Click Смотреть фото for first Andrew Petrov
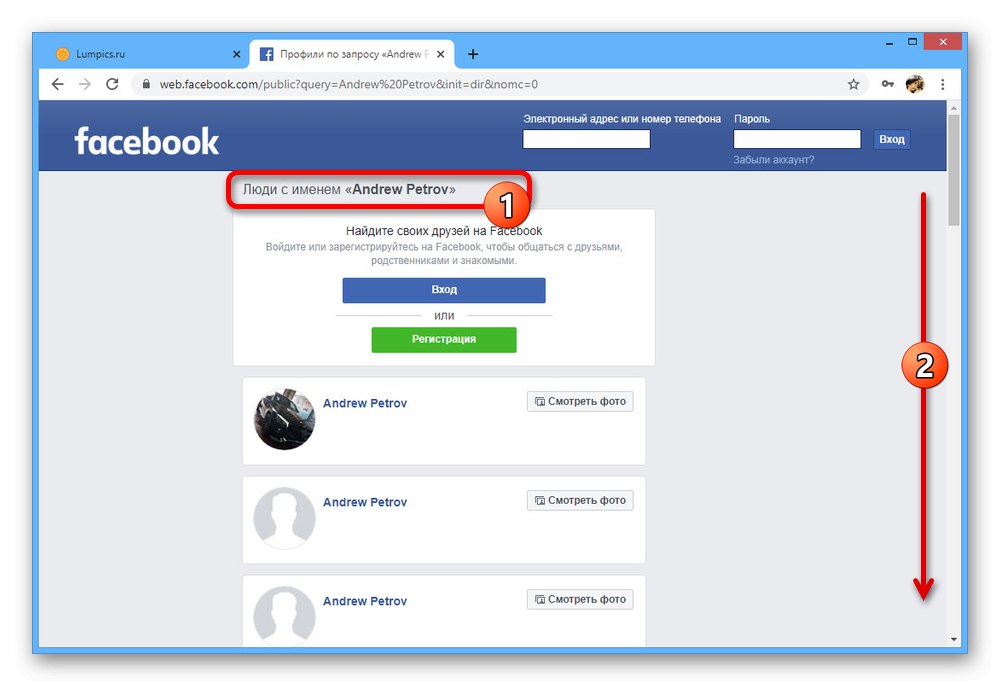This screenshot has width=1000, height=686. [580, 402]
